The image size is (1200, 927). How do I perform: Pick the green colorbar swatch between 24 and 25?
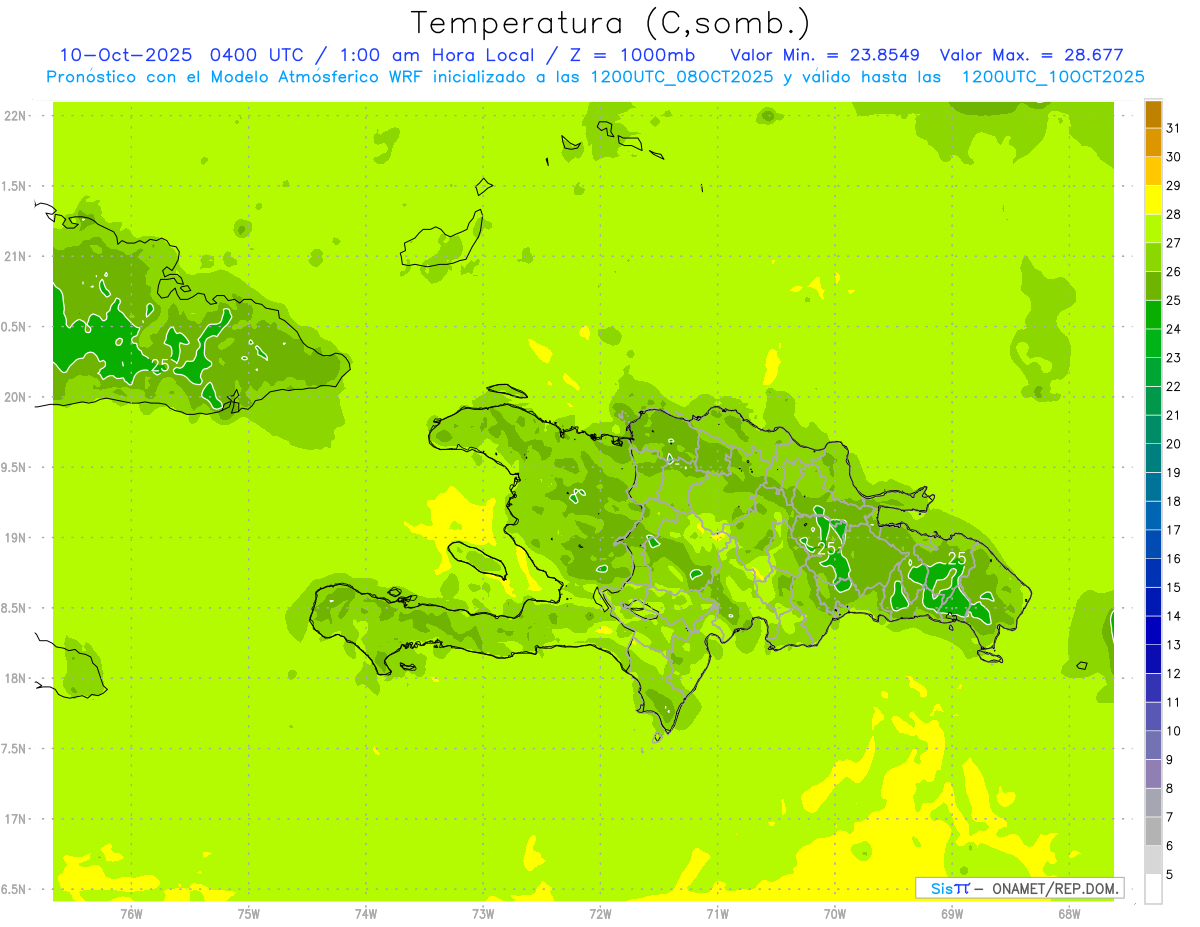(x=1153, y=315)
